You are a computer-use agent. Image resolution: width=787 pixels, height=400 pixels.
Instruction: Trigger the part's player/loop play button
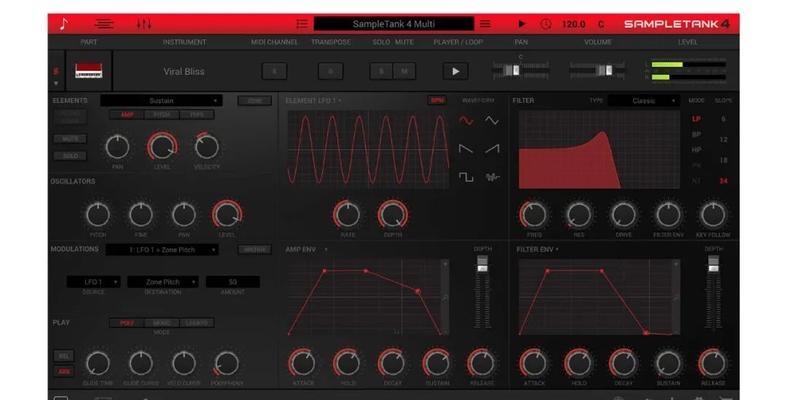tap(455, 71)
